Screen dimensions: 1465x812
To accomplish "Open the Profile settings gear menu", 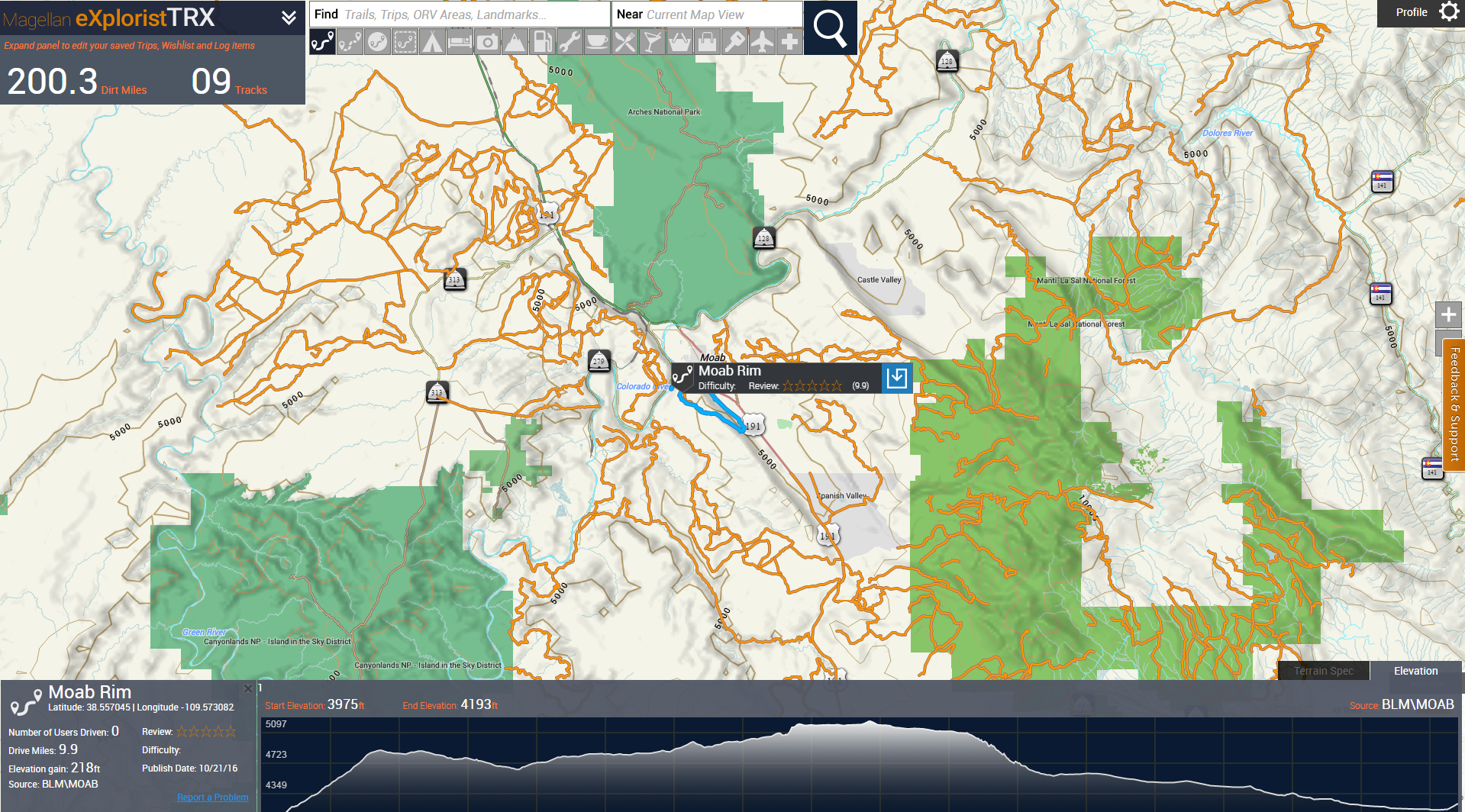I will click(x=1448, y=12).
